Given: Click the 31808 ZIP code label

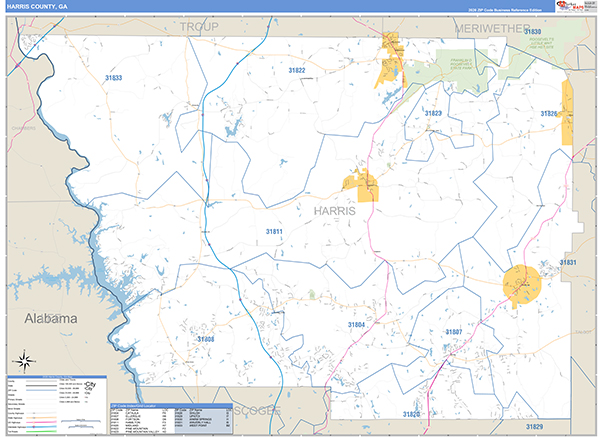Looking at the screenshot, I should point(206,339).
